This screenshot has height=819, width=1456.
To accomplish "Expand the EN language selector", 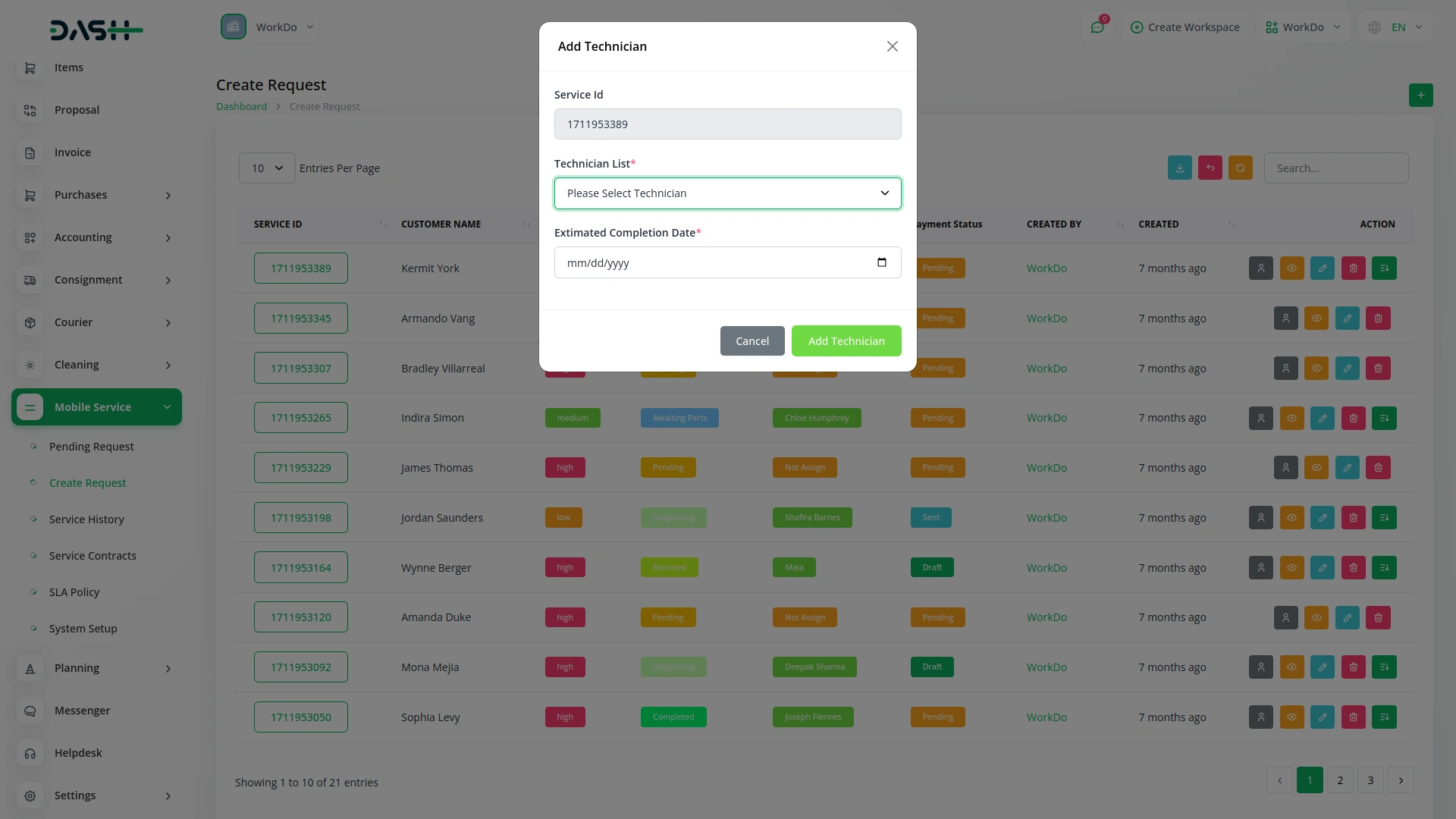I will pyautogui.click(x=1398, y=27).
